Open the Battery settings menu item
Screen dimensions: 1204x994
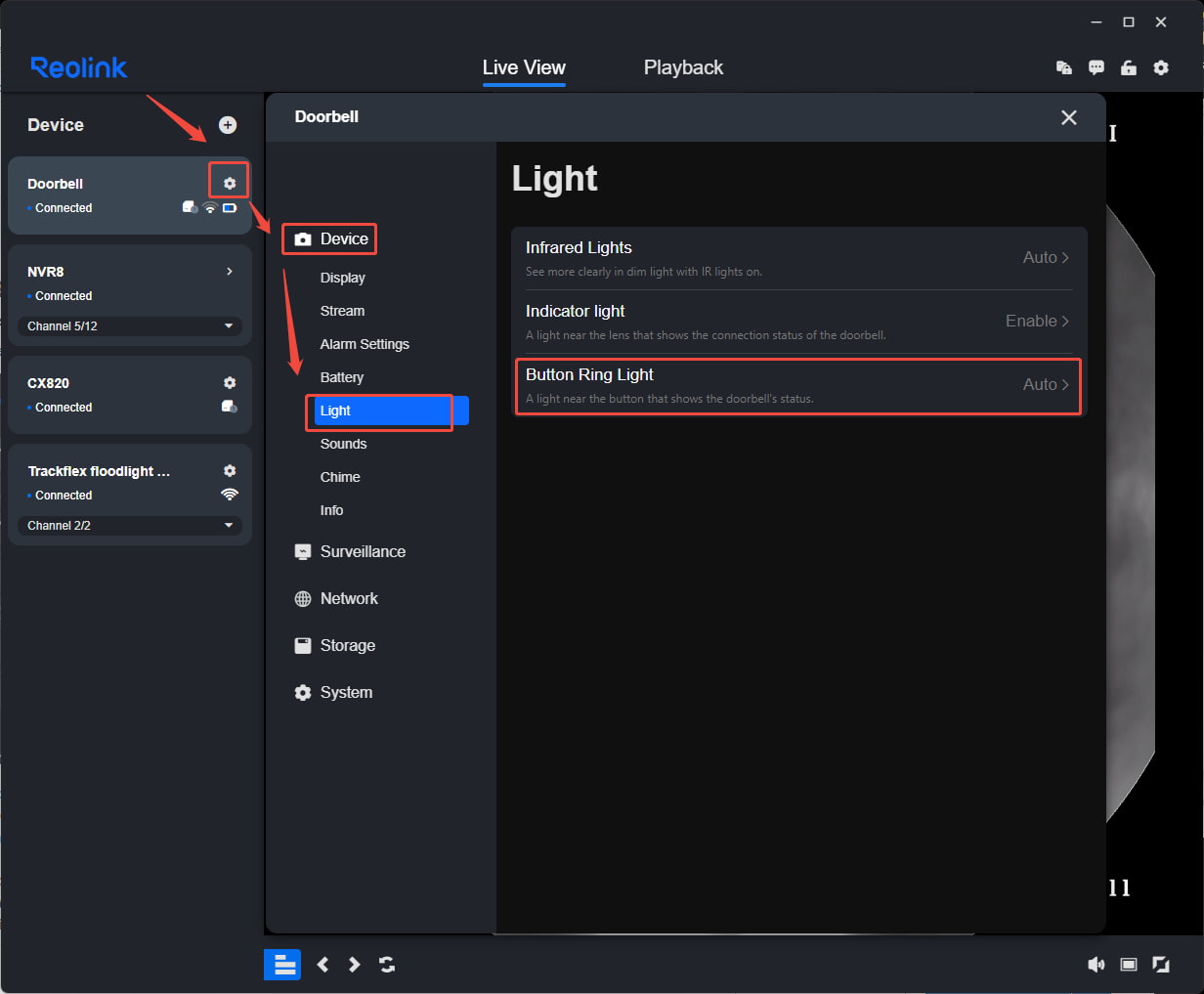click(x=342, y=377)
